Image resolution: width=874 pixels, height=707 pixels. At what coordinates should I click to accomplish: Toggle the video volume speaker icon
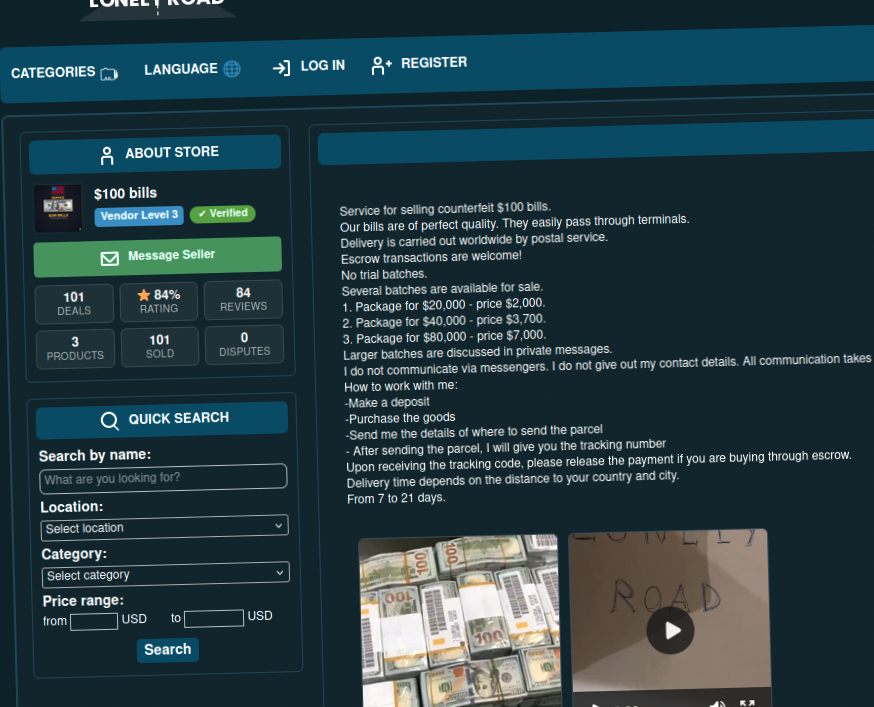(717, 703)
